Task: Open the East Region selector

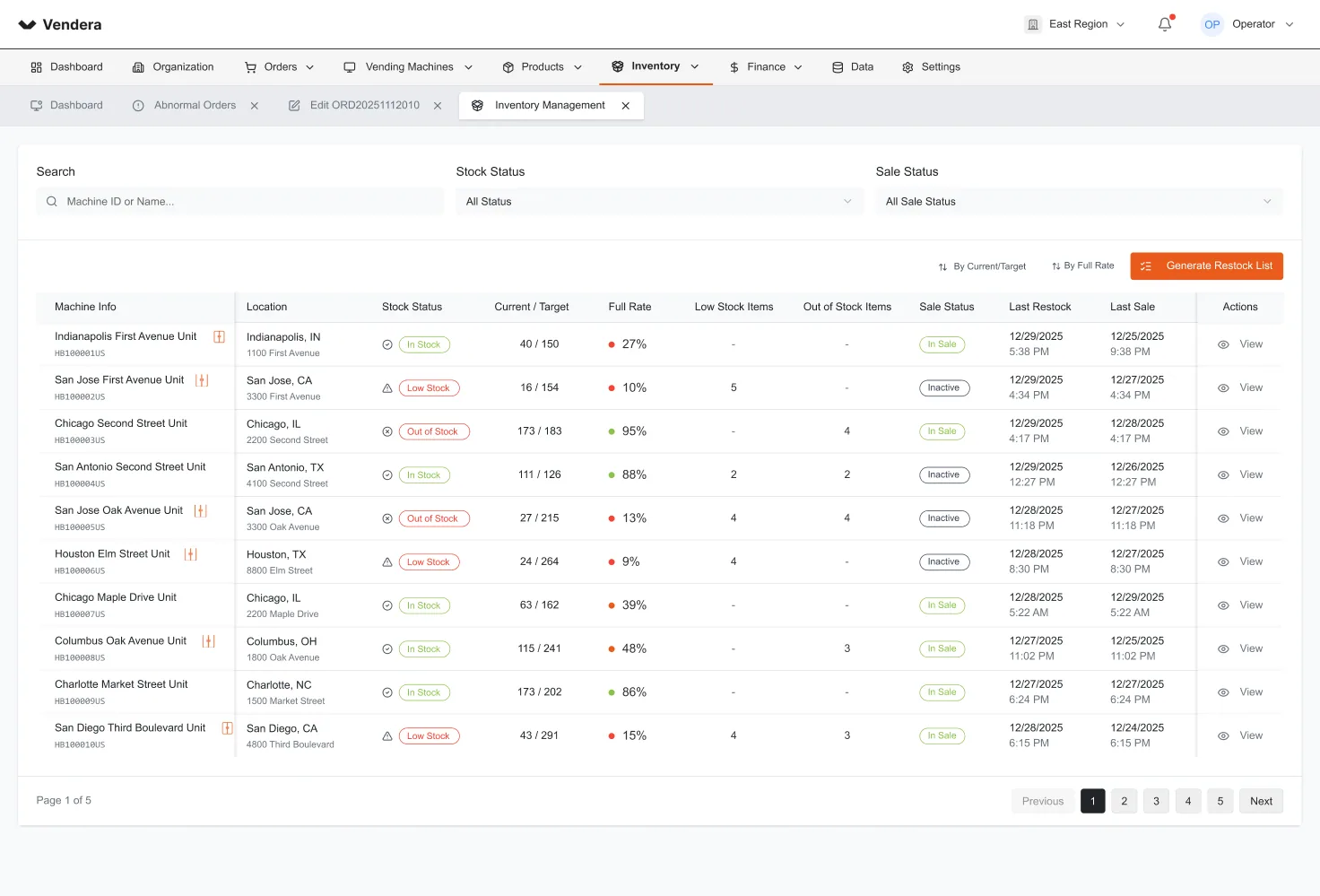Action: pyautogui.click(x=1075, y=24)
